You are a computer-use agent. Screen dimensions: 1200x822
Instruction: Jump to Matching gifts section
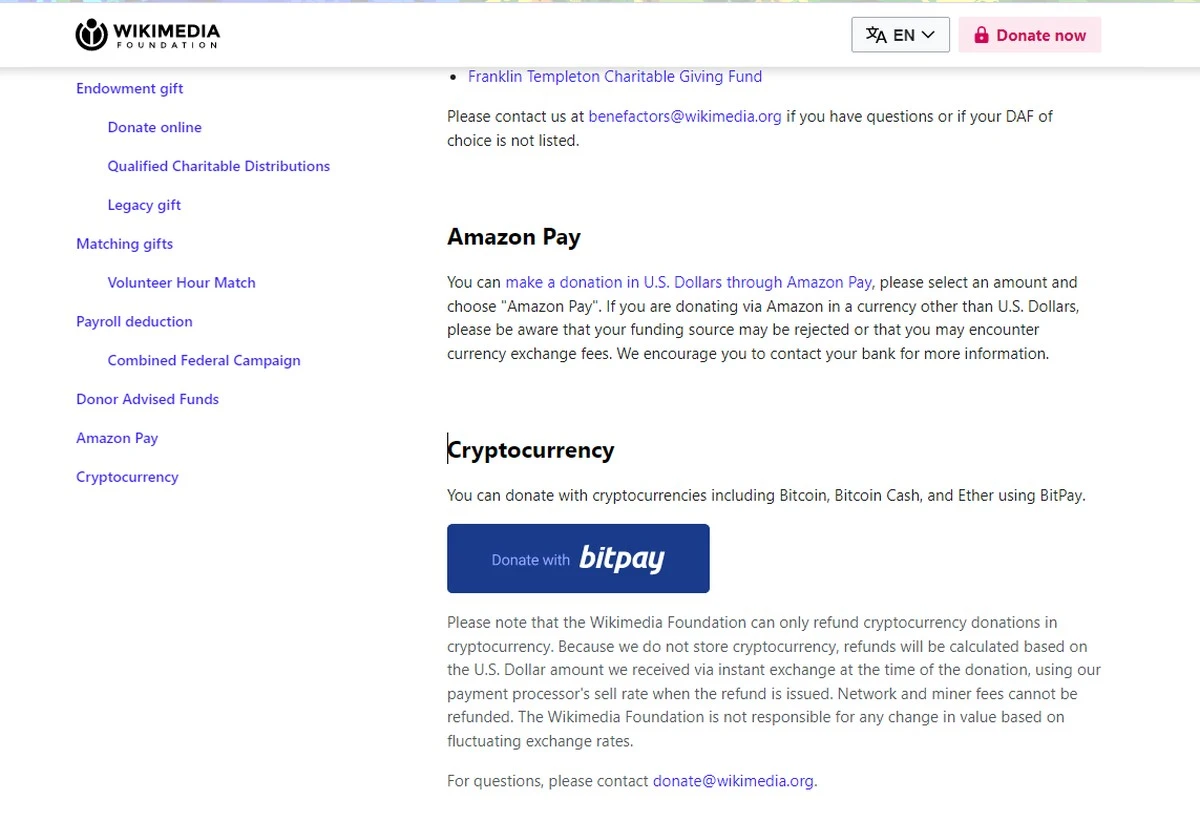point(125,244)
